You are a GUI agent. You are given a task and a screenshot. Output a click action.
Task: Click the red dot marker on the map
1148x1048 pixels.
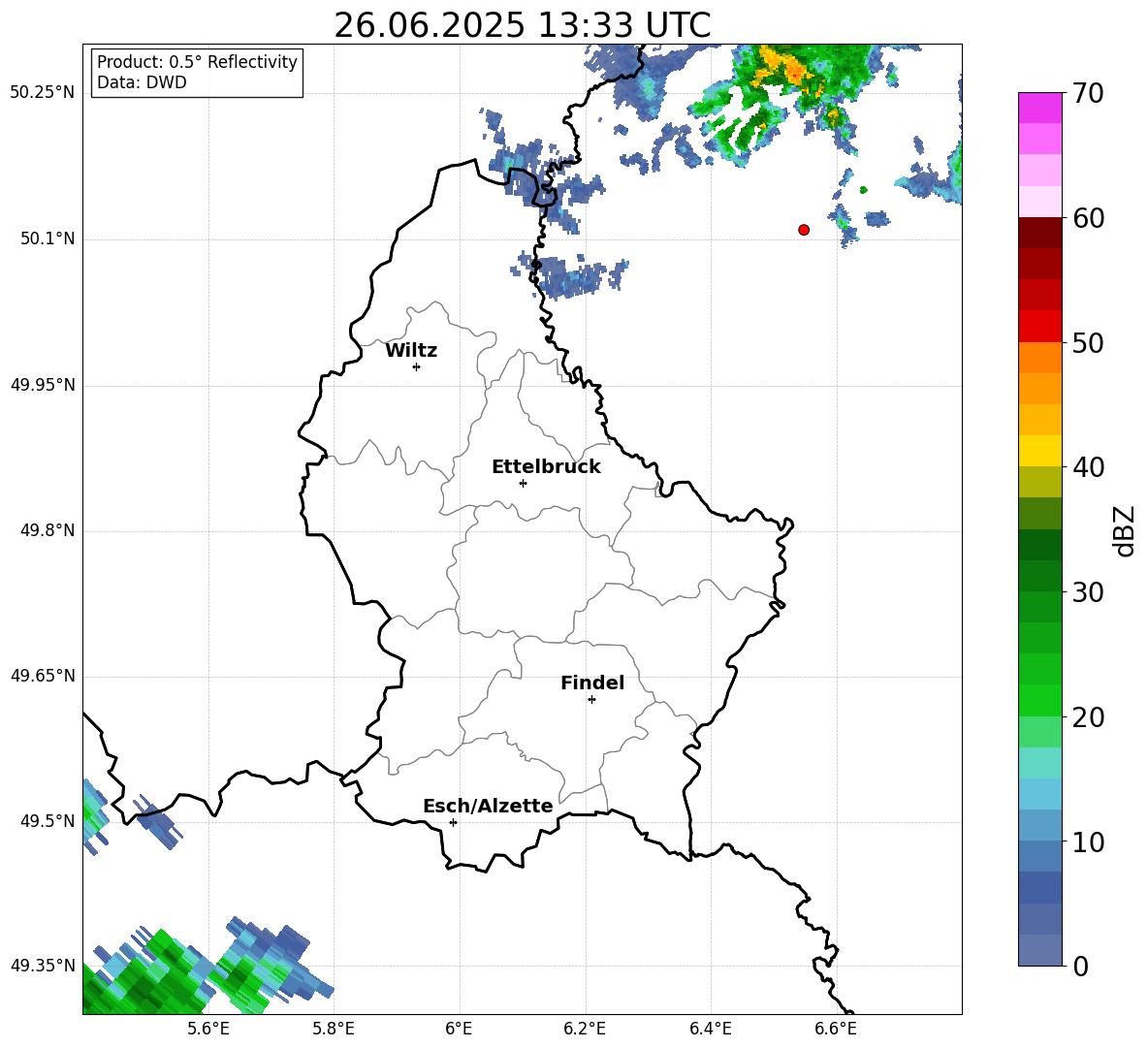804,230
